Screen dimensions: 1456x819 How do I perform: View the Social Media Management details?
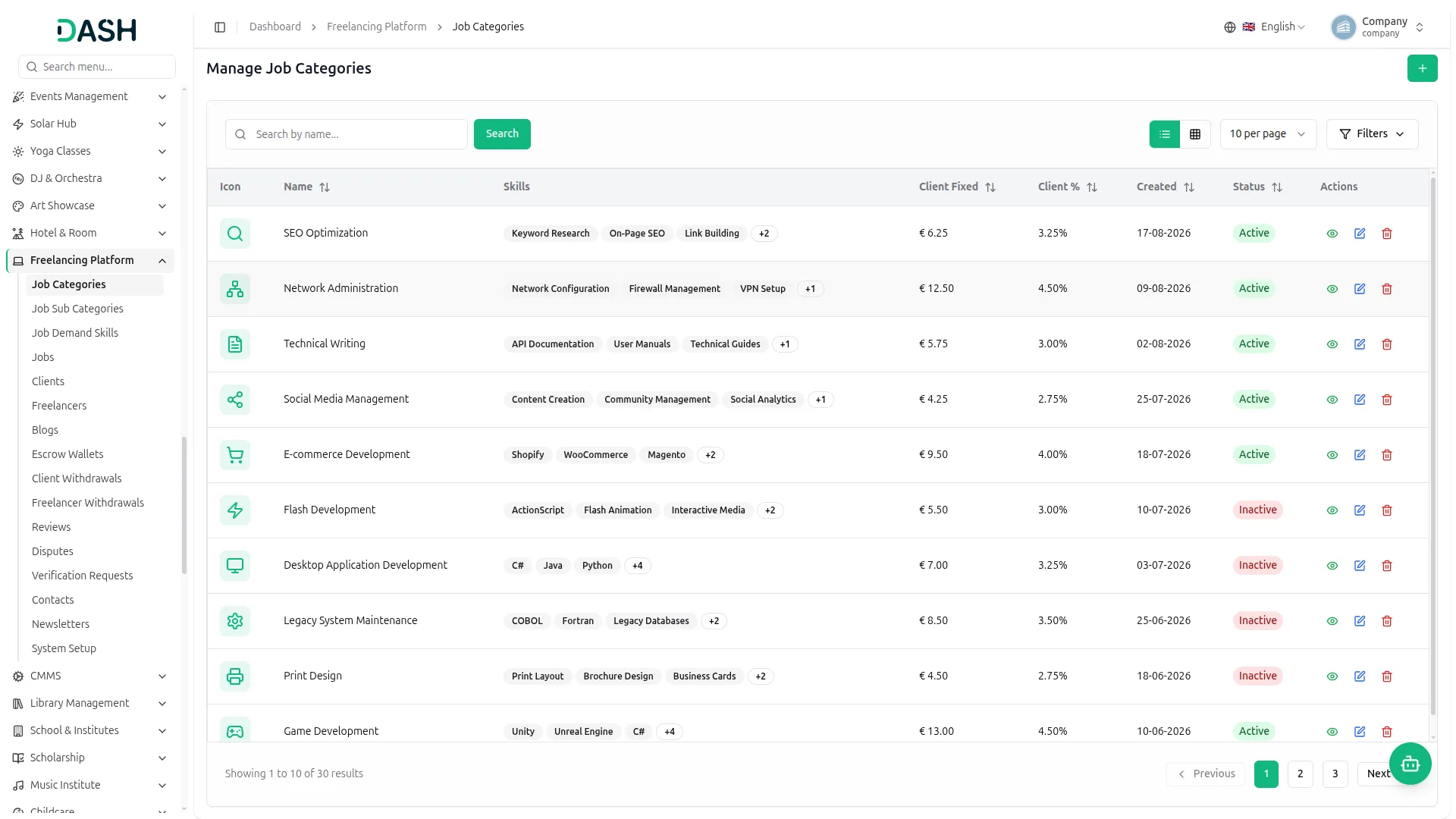click(x=1332, y=400)
